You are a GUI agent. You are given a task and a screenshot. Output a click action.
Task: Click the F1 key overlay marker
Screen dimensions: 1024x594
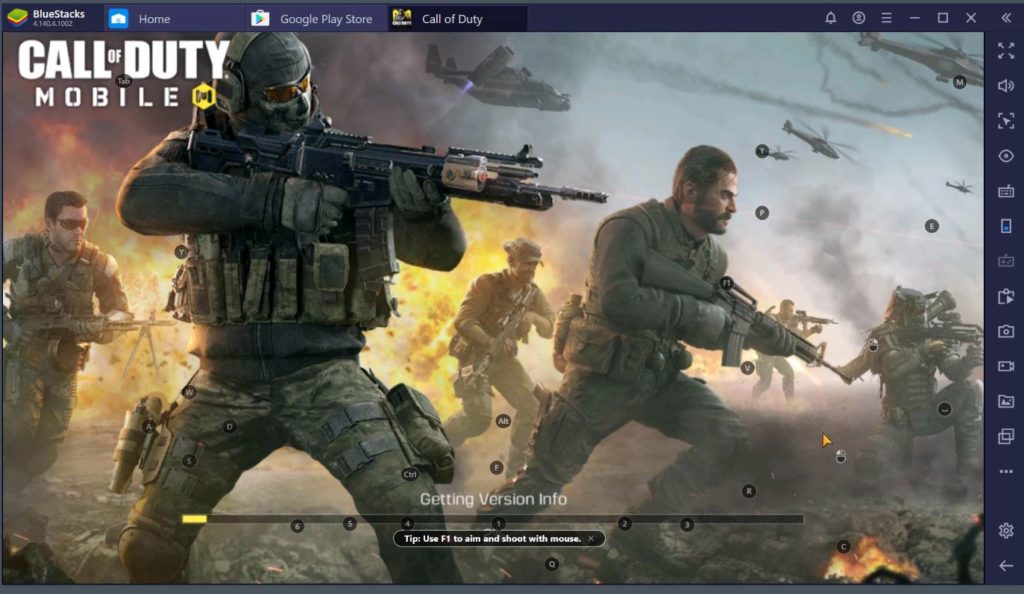click(x=726, y=283)
